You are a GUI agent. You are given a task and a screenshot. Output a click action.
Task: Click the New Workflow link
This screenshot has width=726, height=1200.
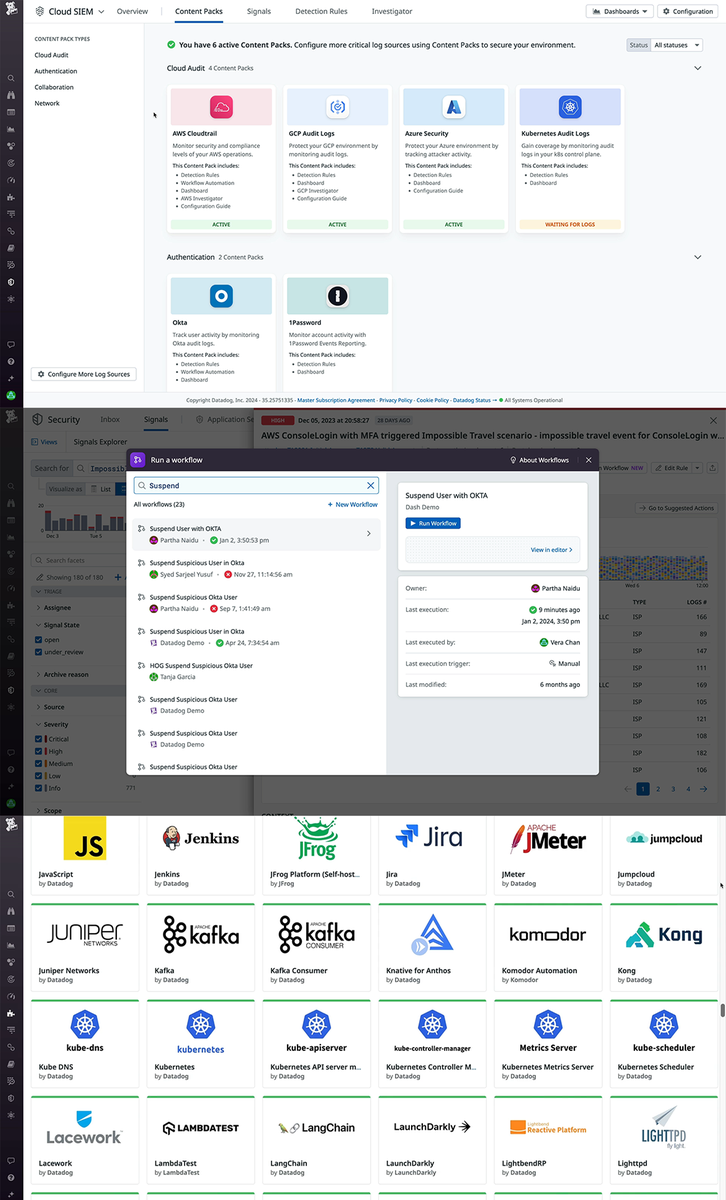point(353,505)
